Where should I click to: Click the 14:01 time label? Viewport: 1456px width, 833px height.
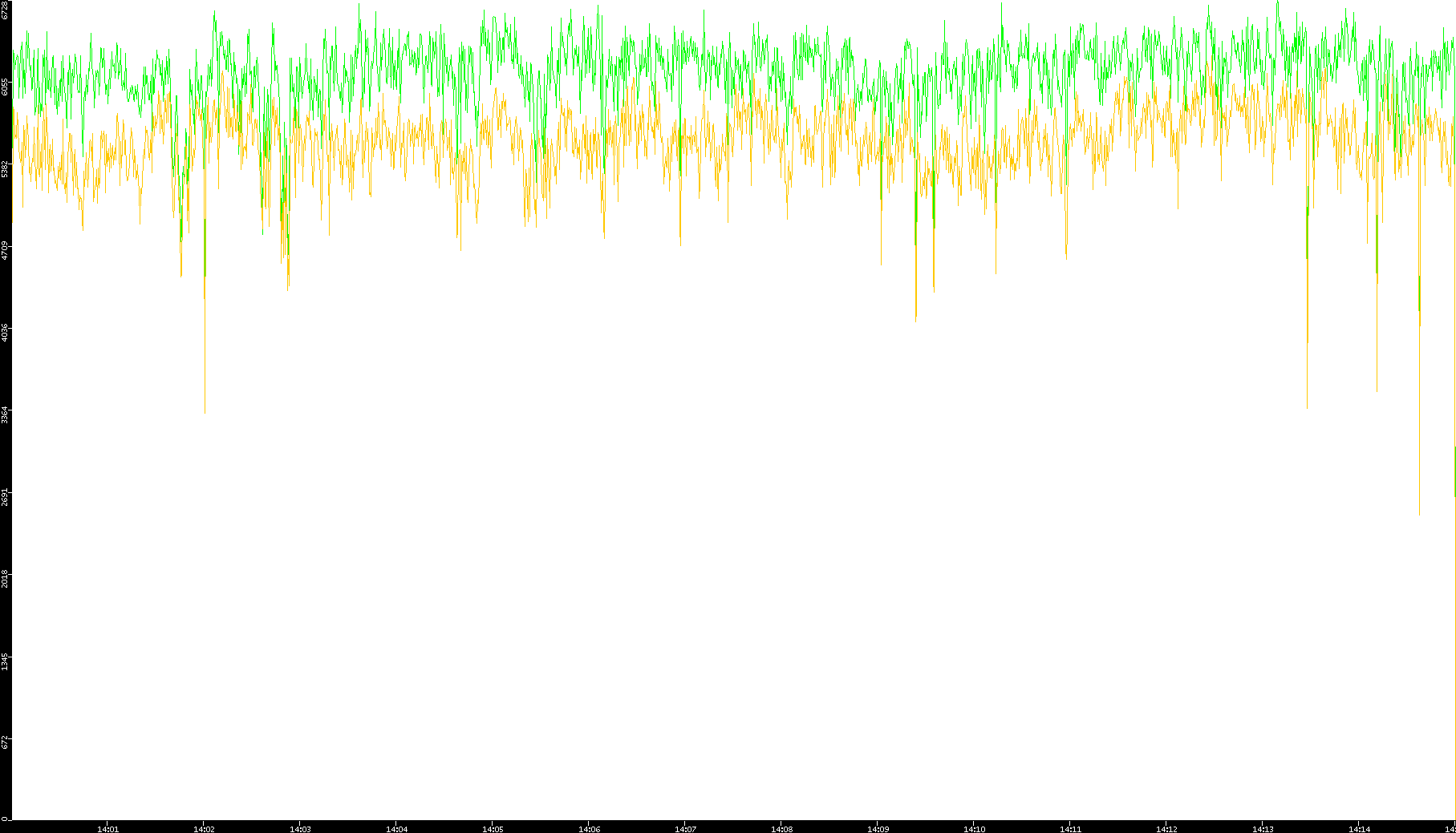(x=107, y=828)
